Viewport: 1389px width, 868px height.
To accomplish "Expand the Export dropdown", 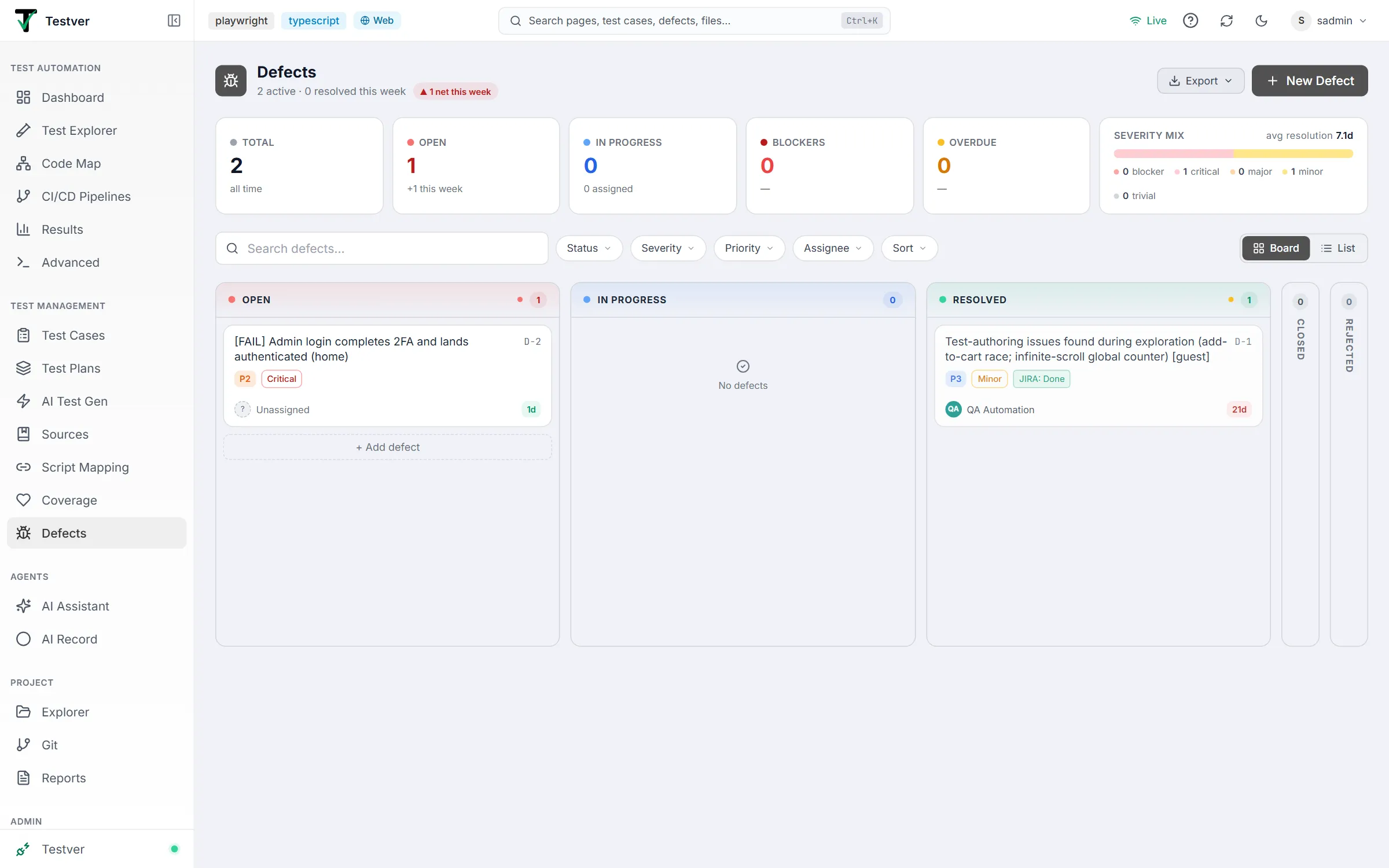I will click(x=1200, y=81).
